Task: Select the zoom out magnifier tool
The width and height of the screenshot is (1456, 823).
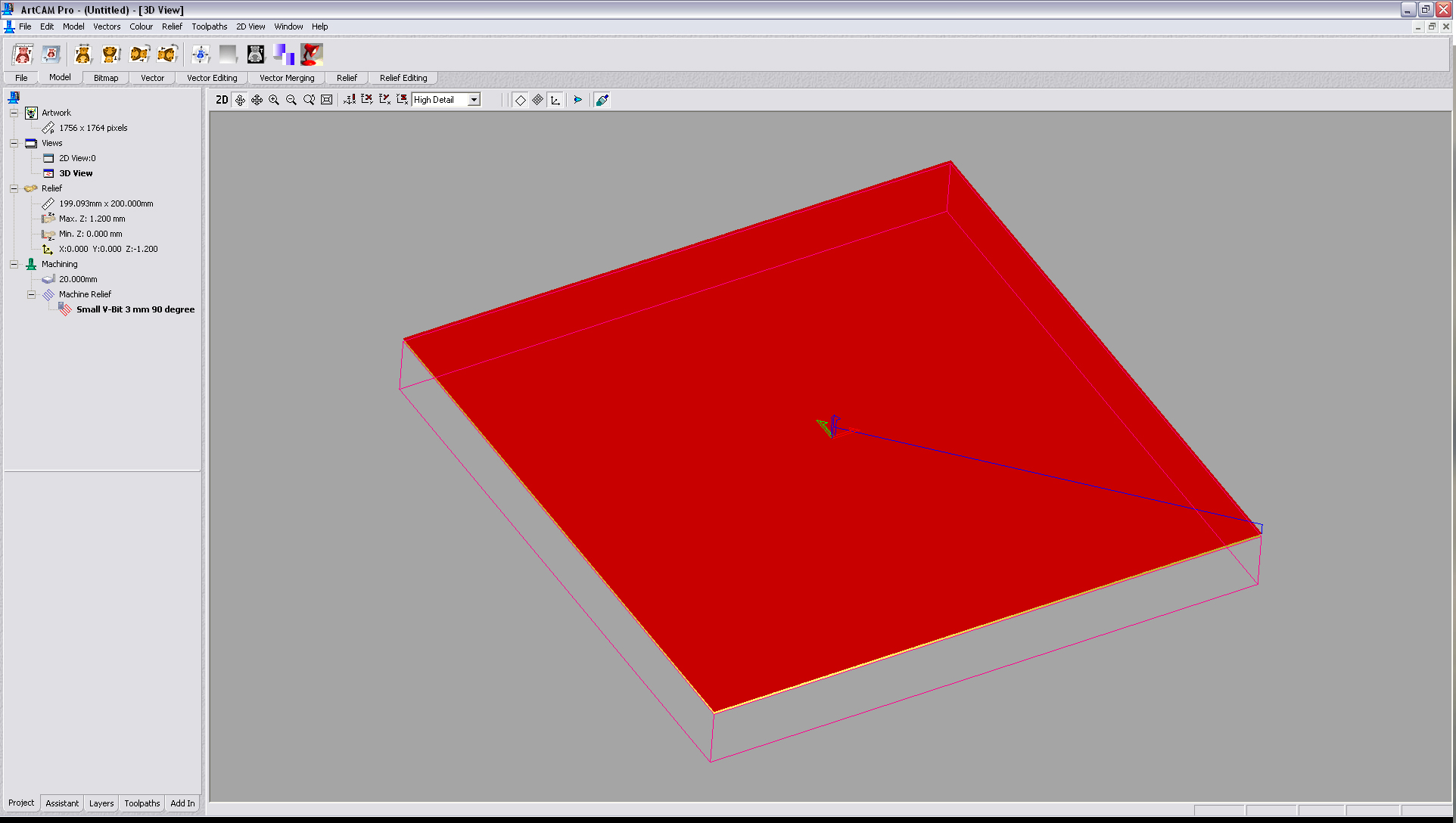Action: [291, 100]
